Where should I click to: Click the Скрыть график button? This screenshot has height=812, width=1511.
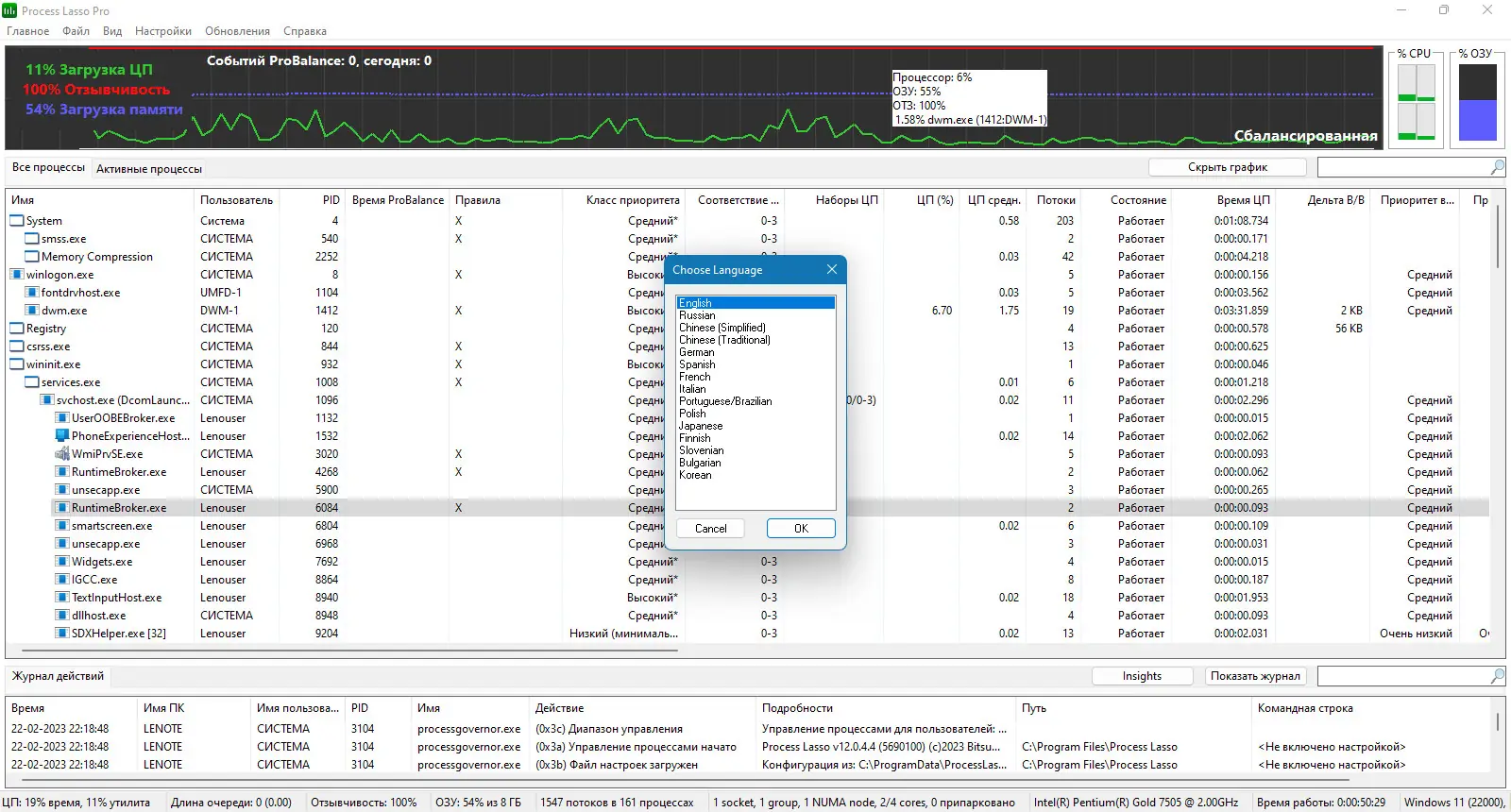1228,167
